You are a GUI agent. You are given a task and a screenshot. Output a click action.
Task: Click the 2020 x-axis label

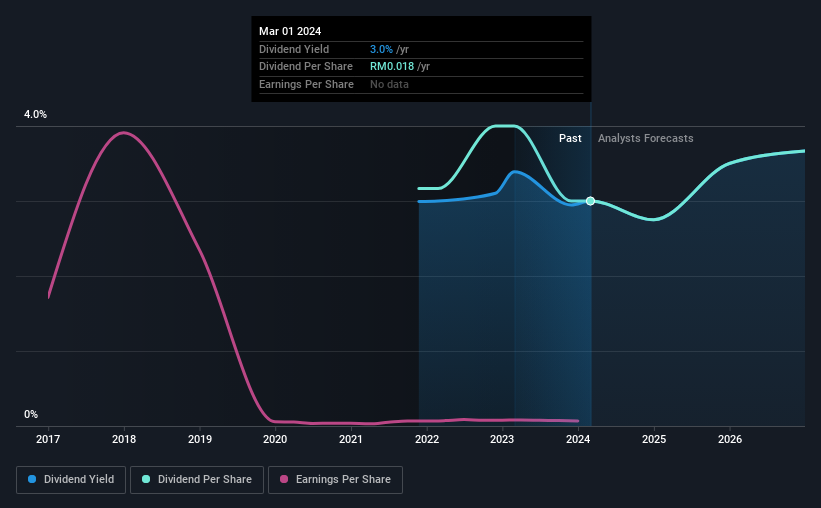point(275,439)
